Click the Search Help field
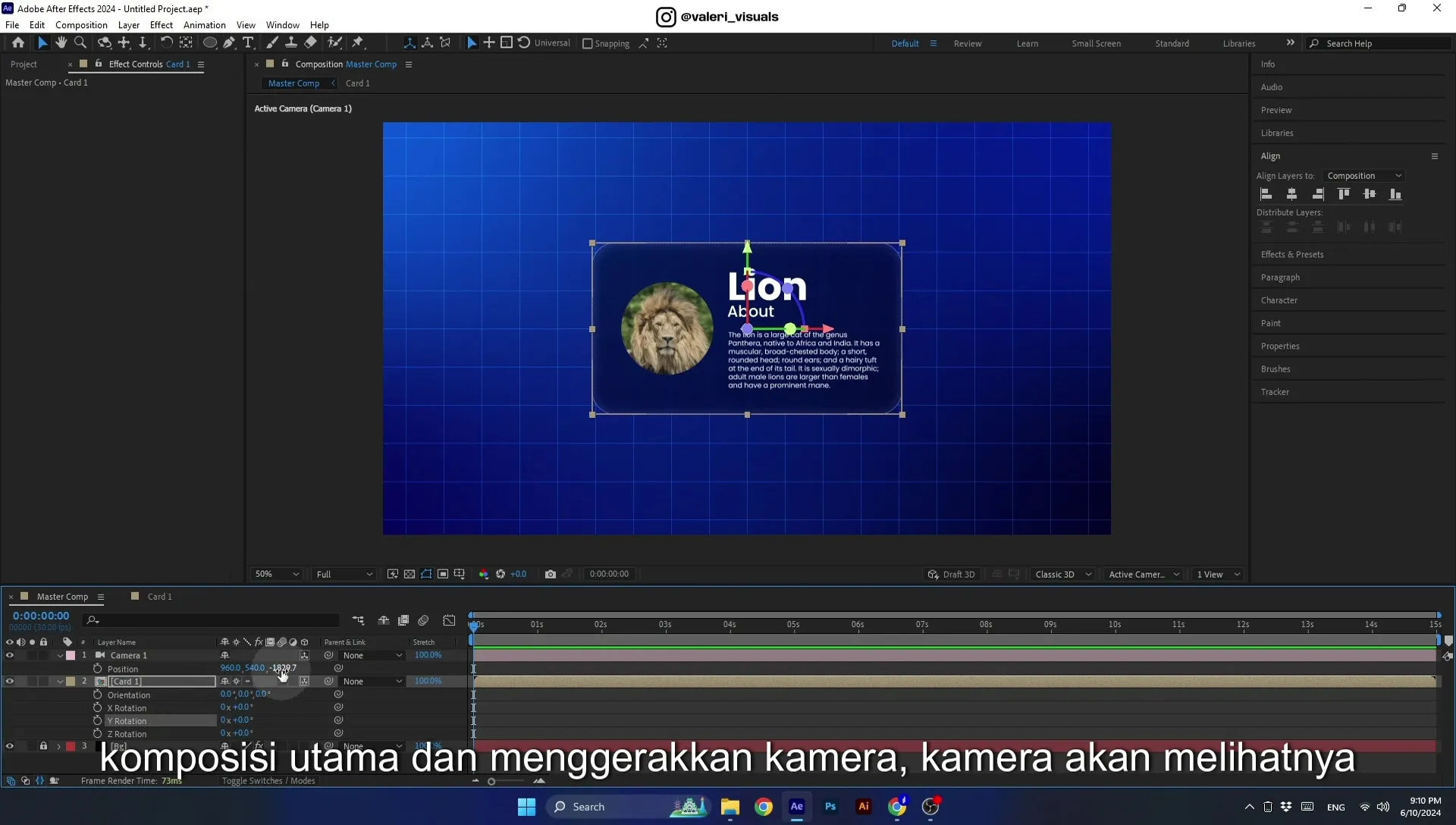The height and width of the screenshot is (825, 1456). [1380, 43]
